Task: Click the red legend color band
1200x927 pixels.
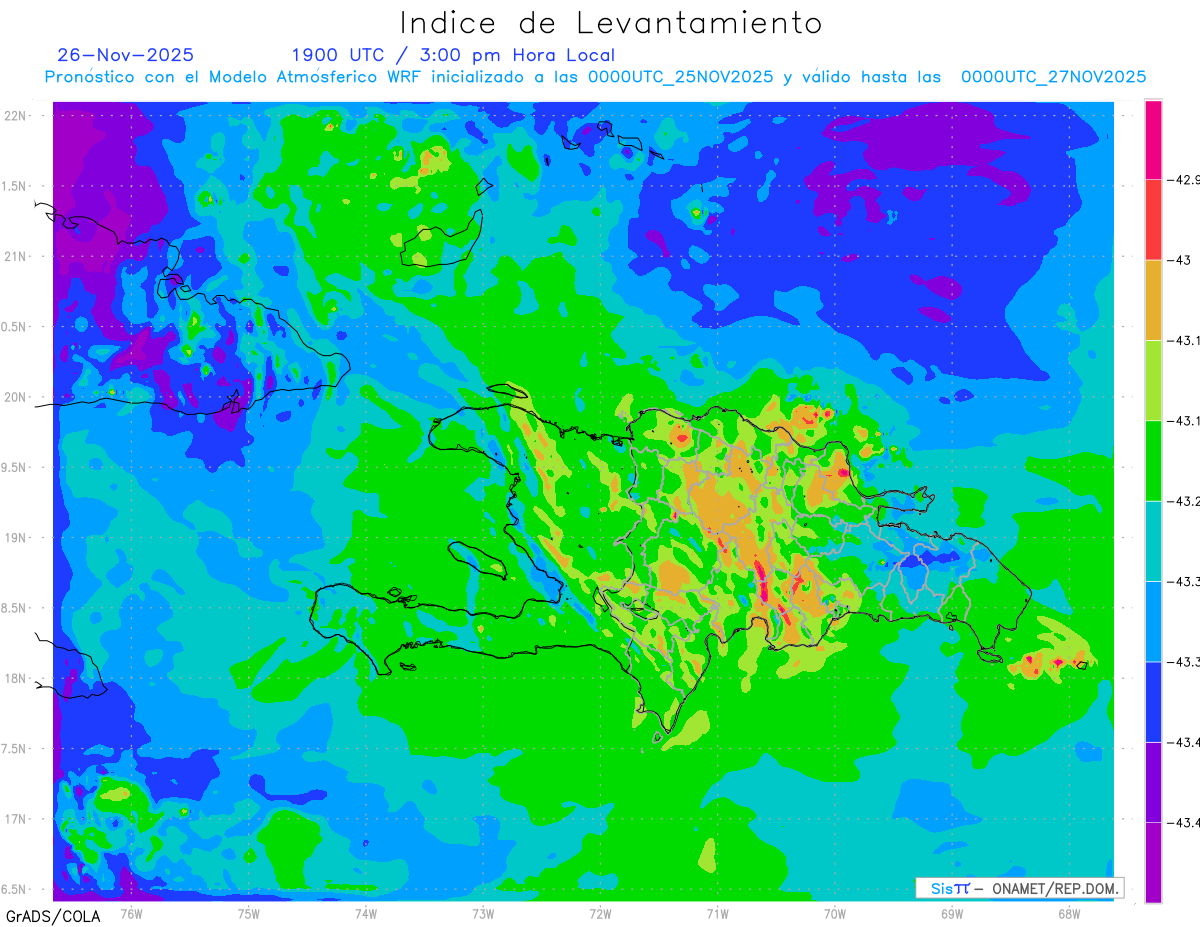Action: click(1153, 220)
